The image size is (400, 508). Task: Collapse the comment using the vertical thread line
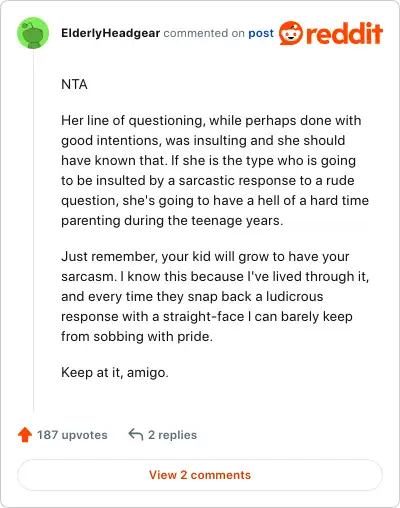[33, 230]
